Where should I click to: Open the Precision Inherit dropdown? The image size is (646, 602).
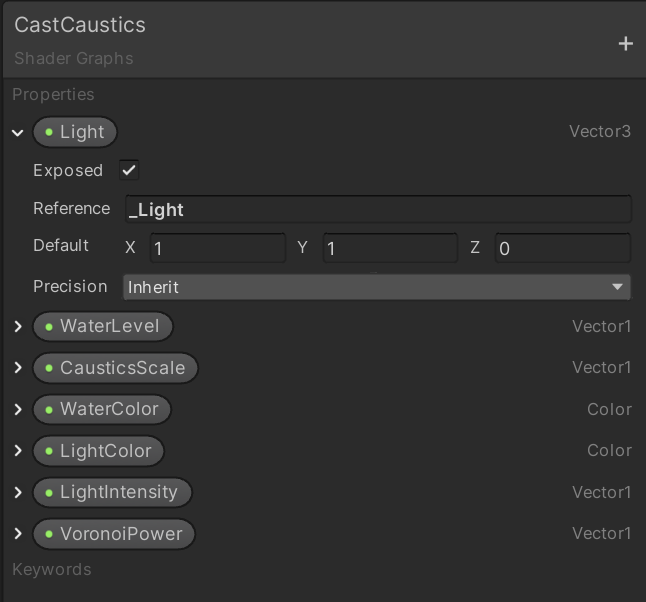click(x=377, y=287)
